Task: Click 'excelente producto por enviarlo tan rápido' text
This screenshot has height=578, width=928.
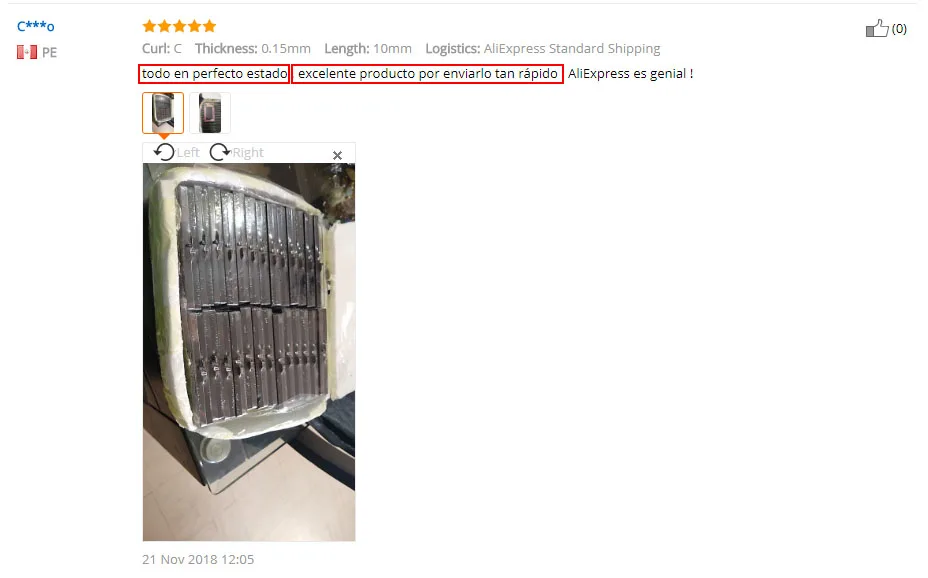Action: pyautogui.click(x=427, y=74)
